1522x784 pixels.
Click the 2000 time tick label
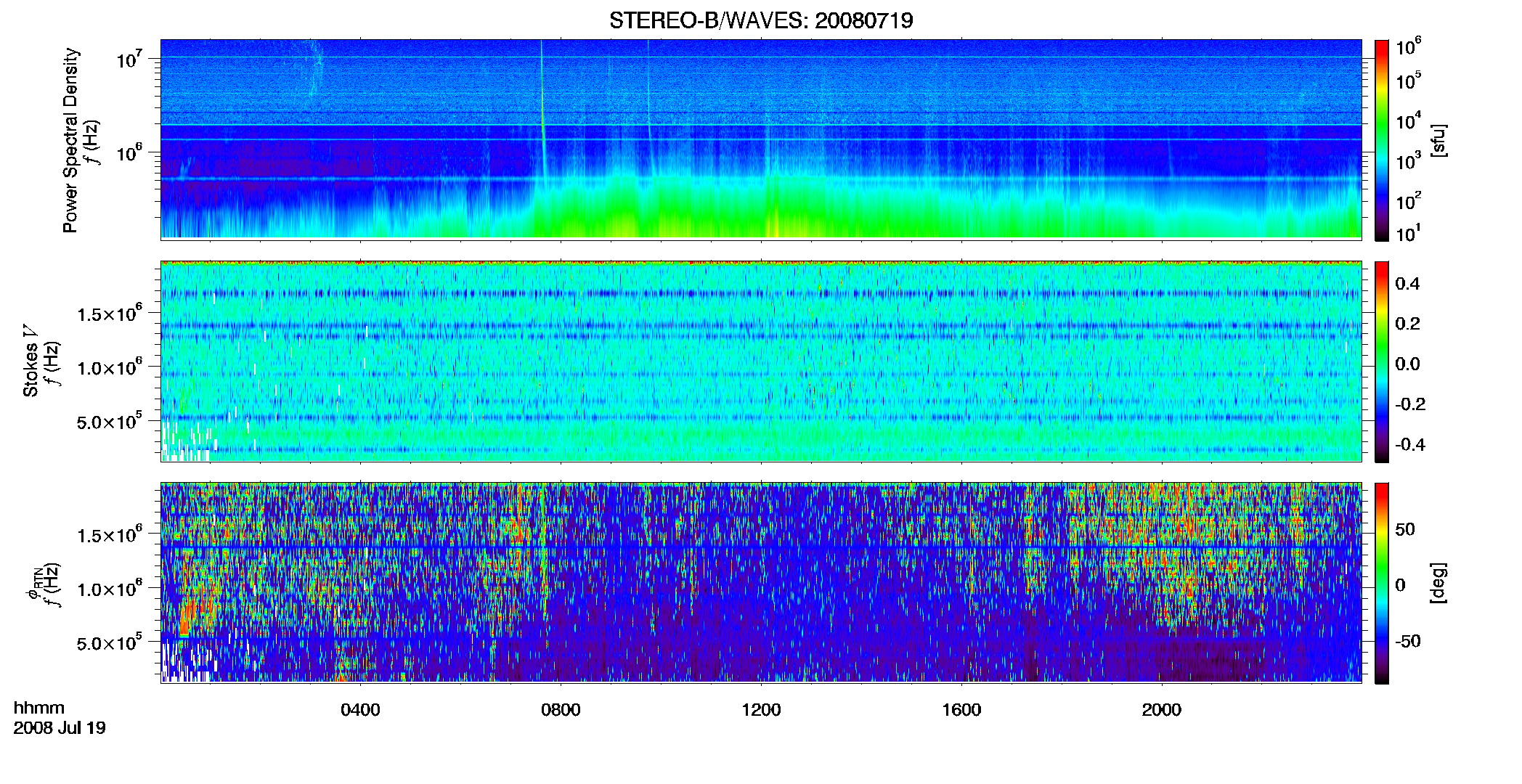pyautogui.click(x=1162, y=710)
